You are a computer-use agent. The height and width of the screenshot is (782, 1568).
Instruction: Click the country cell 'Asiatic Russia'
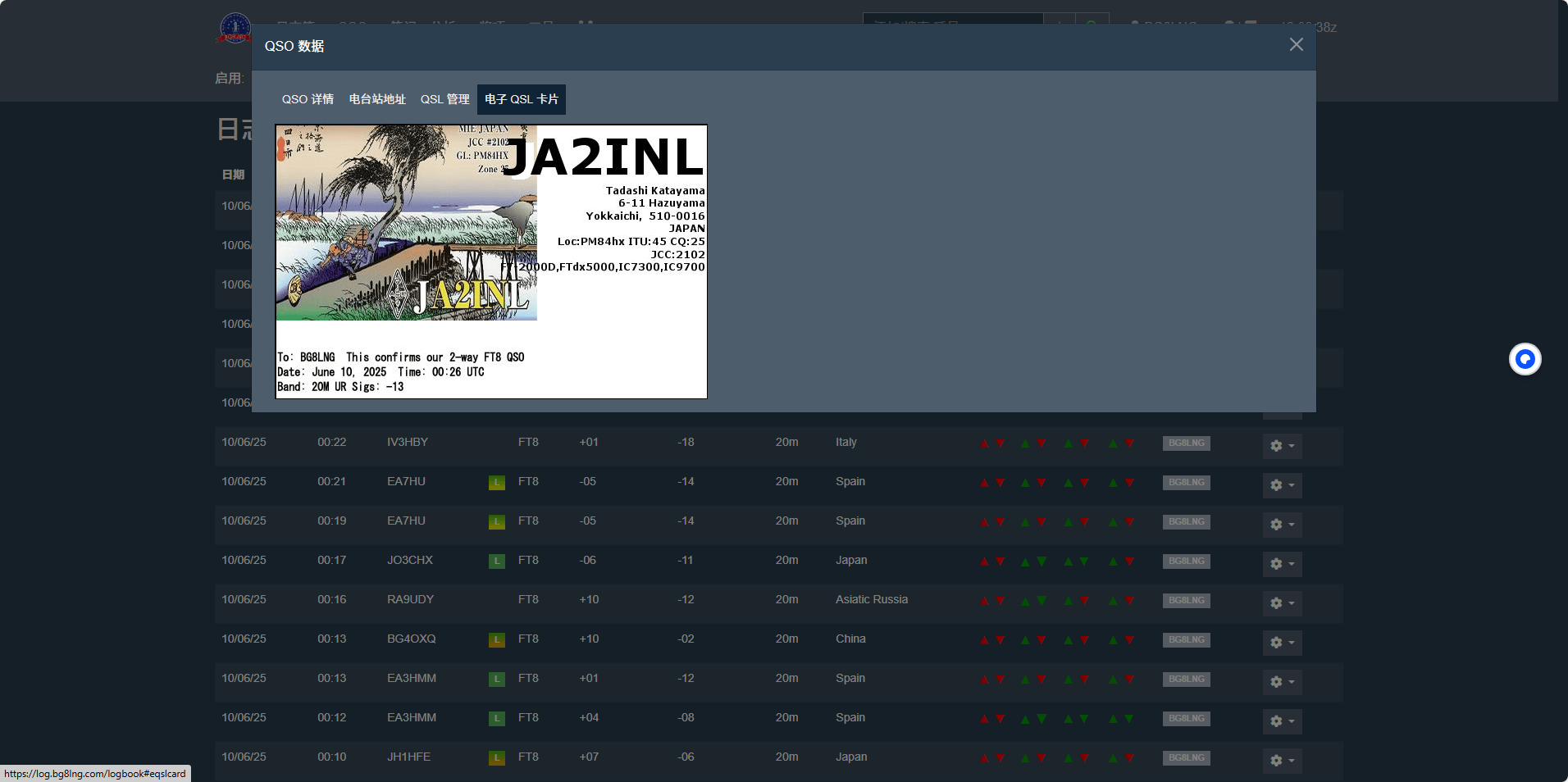coord(872,599)
